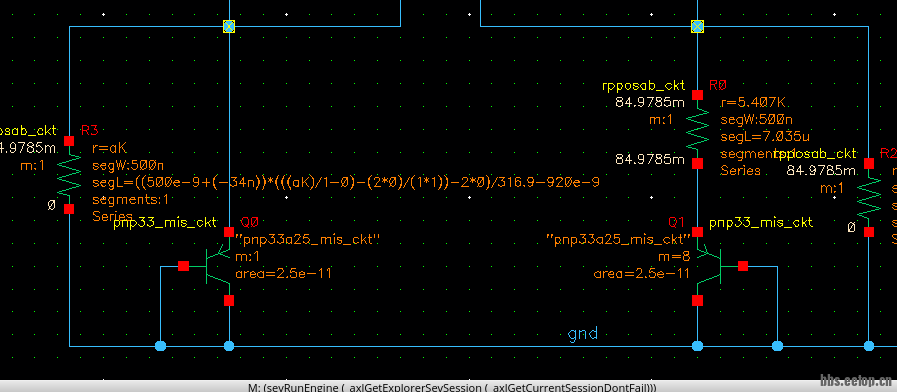Click the yellow crossed pin marker above R0
The width and height of the screenshot is (897, 392).
click(697, 26)
